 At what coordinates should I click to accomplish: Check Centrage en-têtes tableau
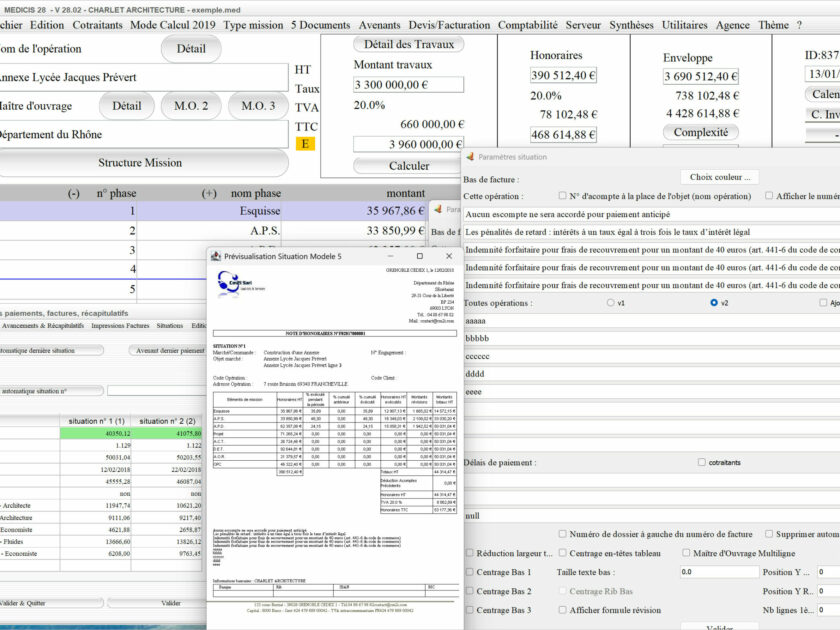tap(562, 552)
